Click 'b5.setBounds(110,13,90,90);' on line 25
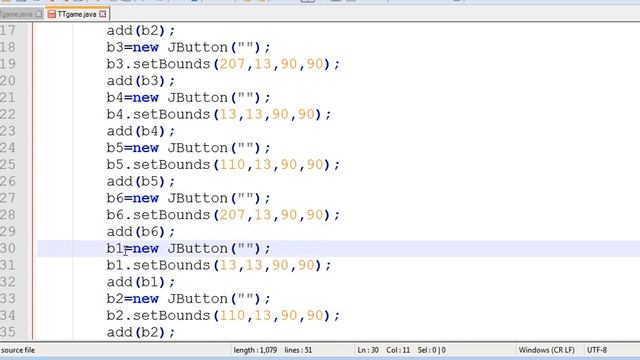Screen dimensions: 640x360 click(223, 164)
